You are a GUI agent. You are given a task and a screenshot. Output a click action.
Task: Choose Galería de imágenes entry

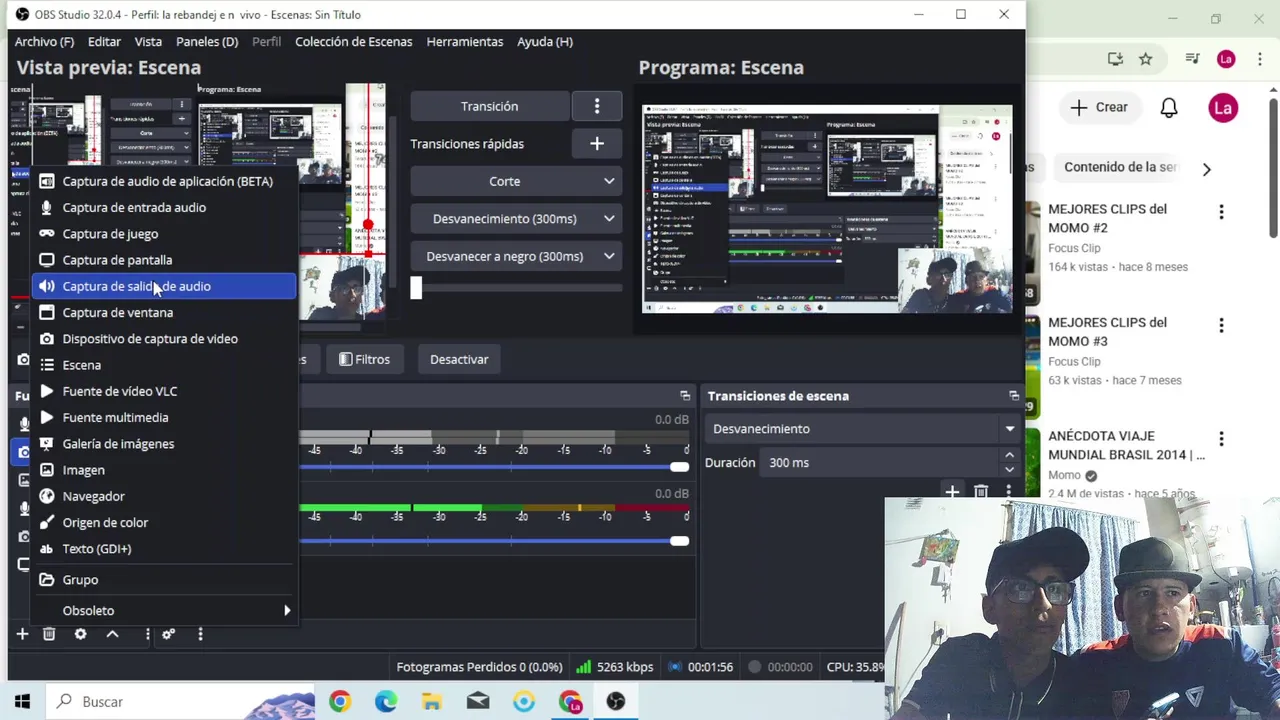164,443
